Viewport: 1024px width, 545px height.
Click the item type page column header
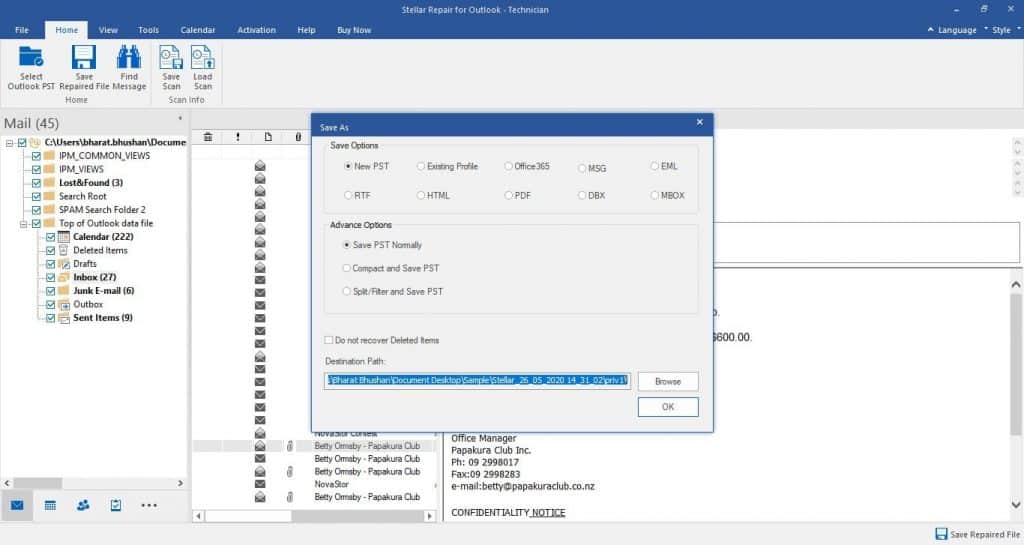[268, 137]
